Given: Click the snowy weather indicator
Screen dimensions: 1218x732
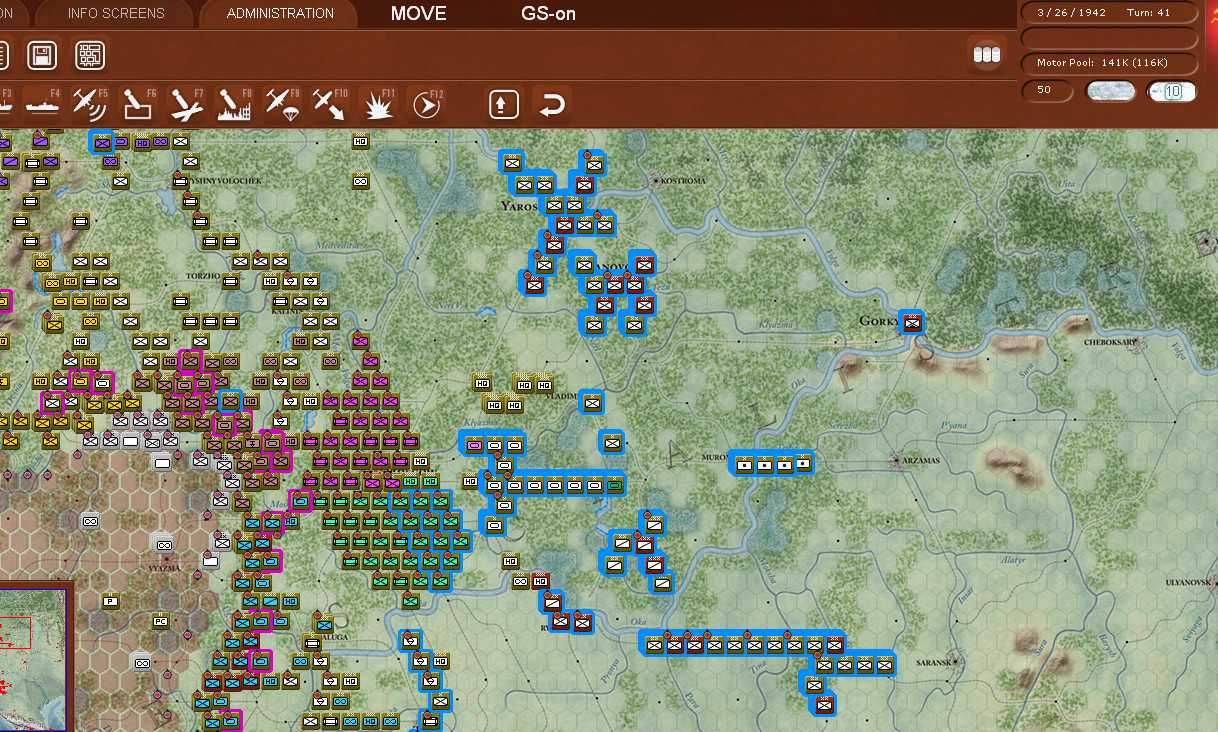Looking at the screenshot, I should point(1111,91).
